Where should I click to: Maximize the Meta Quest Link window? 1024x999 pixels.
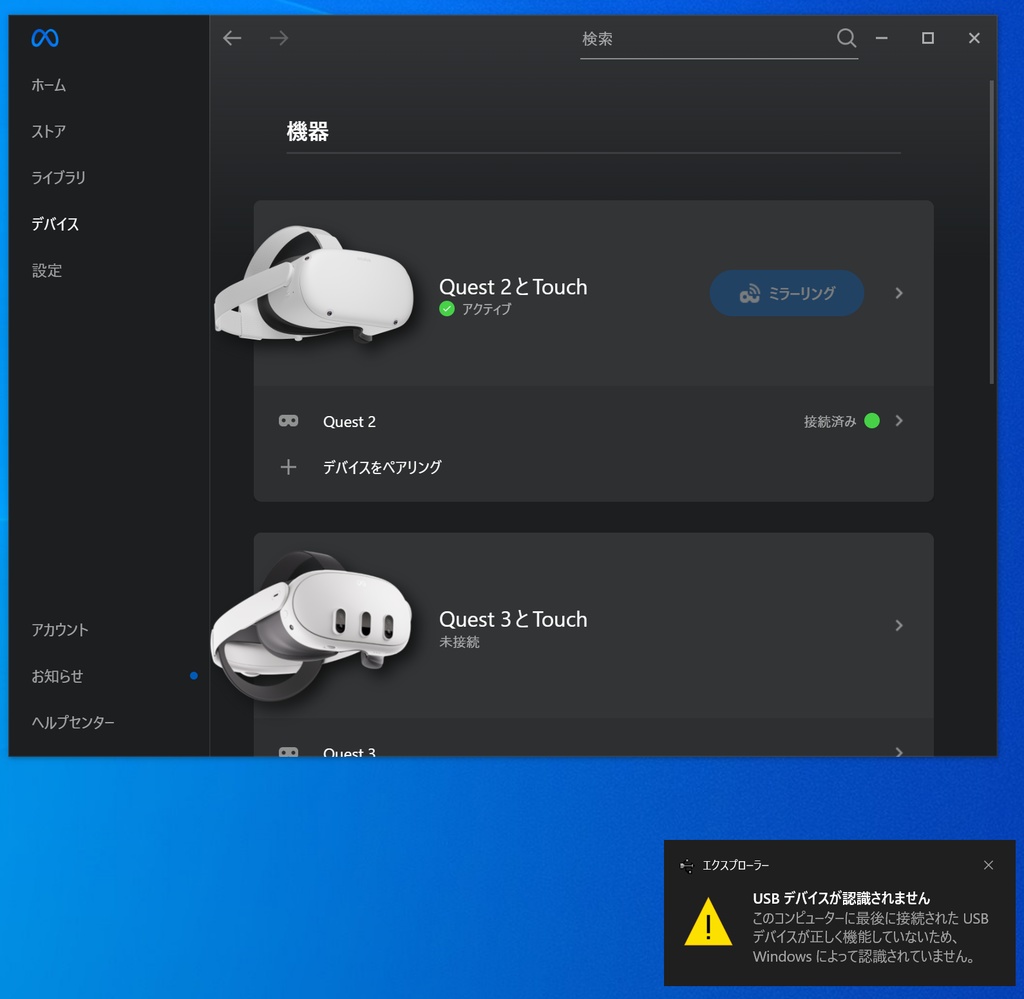[x=927, y=38]
